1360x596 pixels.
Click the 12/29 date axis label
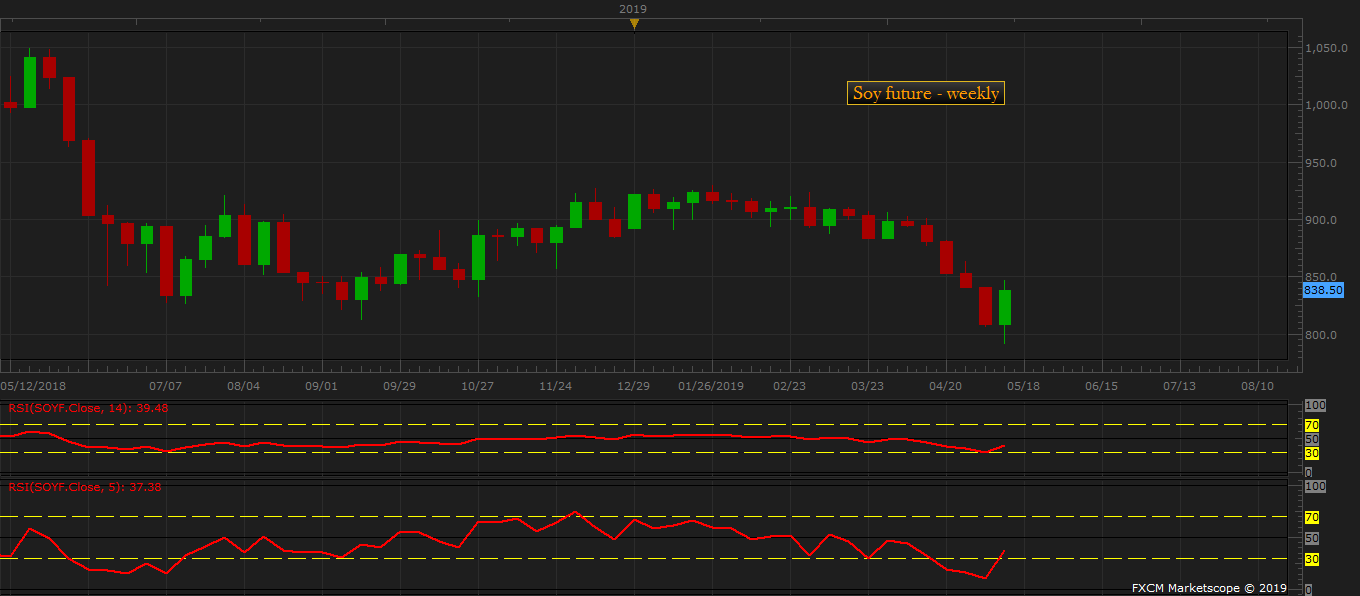633,385
